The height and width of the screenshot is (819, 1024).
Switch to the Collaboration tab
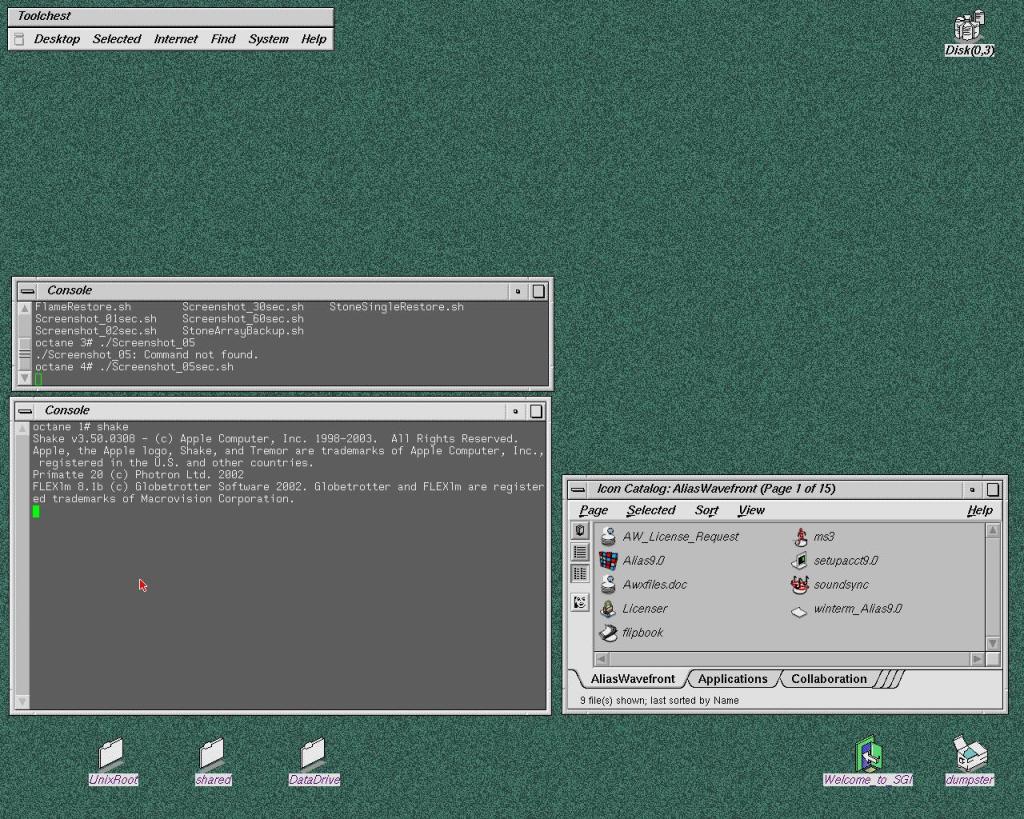coord(828,679)
